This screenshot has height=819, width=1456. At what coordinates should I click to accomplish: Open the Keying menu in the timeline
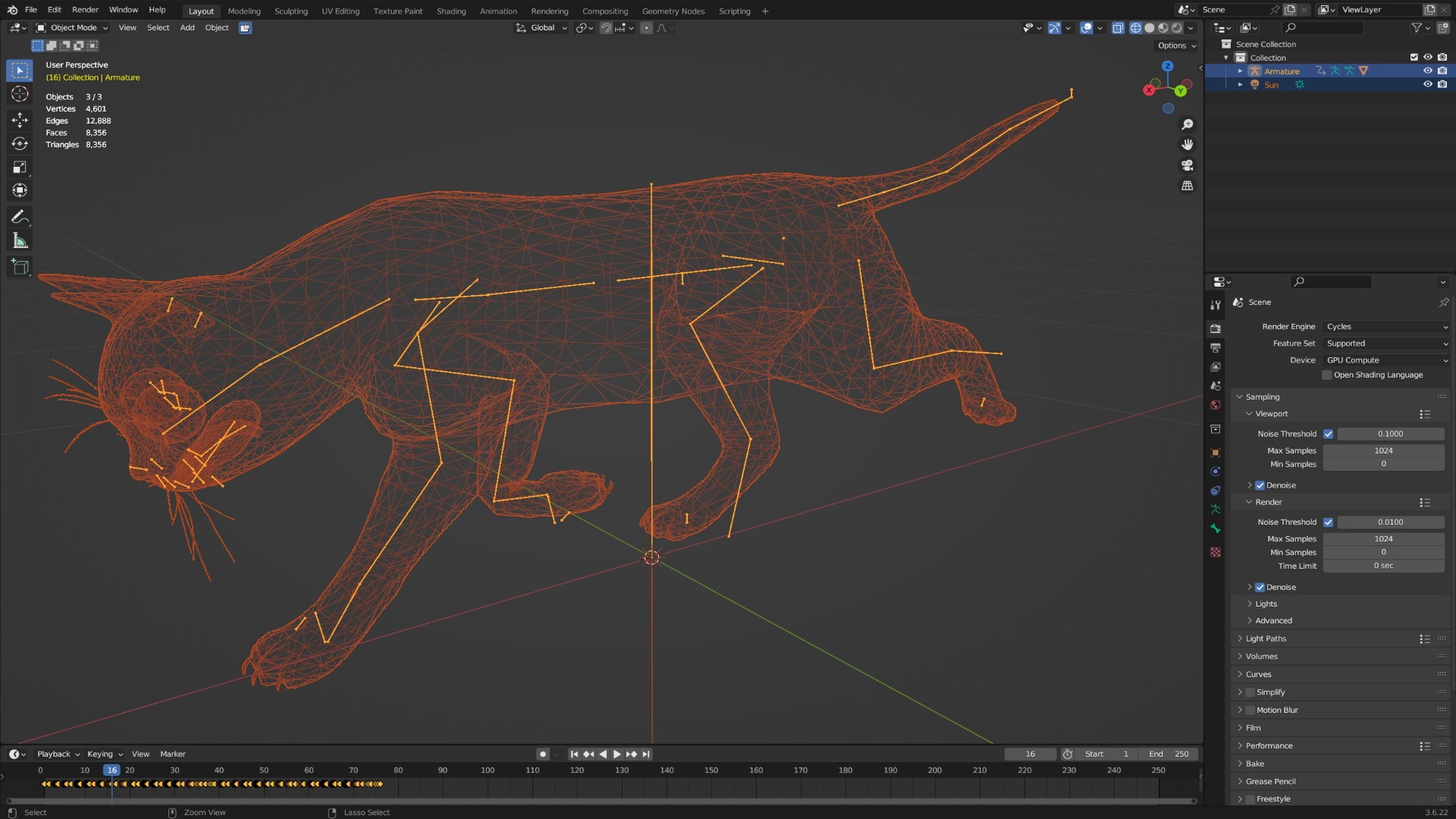click(x=105, y=754)
